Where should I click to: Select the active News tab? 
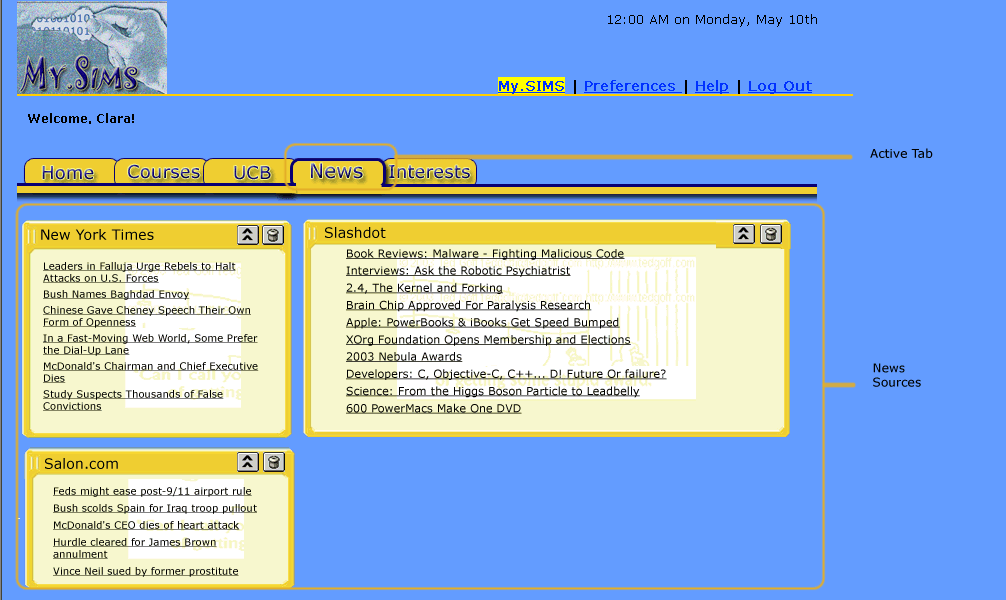(x=337, y=171)
